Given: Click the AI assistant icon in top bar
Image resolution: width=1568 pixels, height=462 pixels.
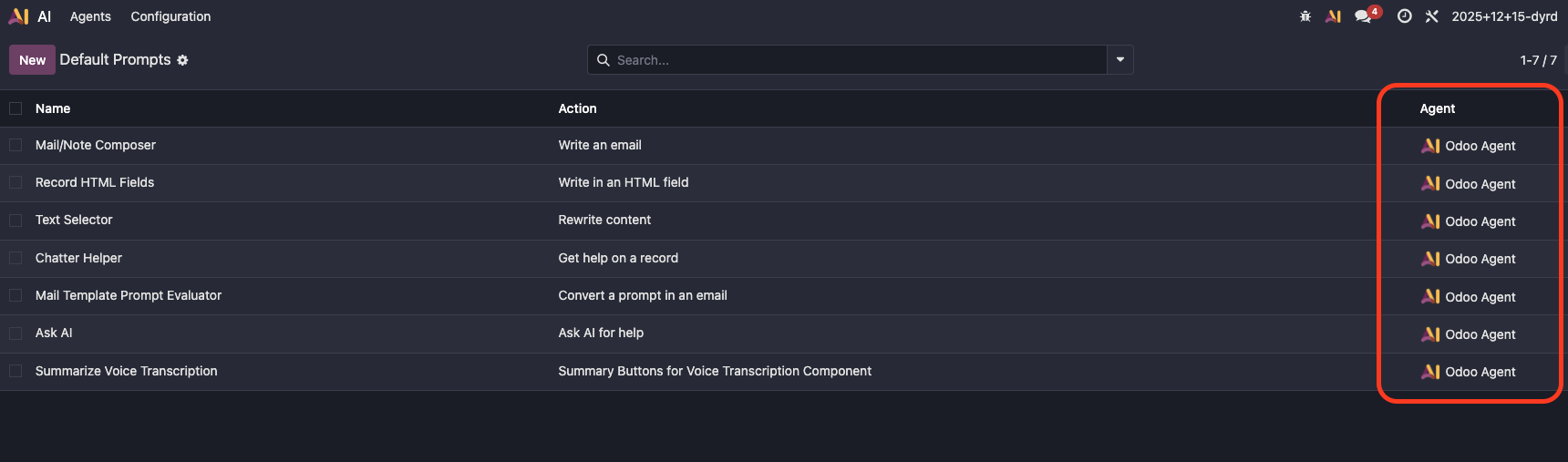Looking at the screenshot, I should [x=1333, y=16].
